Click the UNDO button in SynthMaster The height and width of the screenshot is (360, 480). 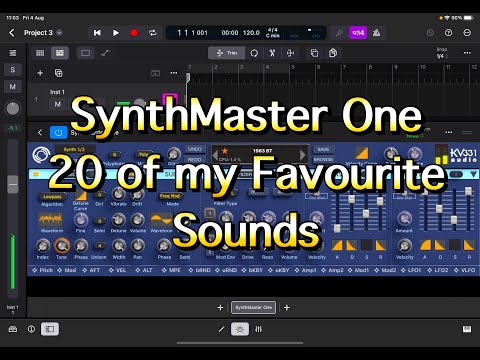pyautogui.click(x=195, y=149)
